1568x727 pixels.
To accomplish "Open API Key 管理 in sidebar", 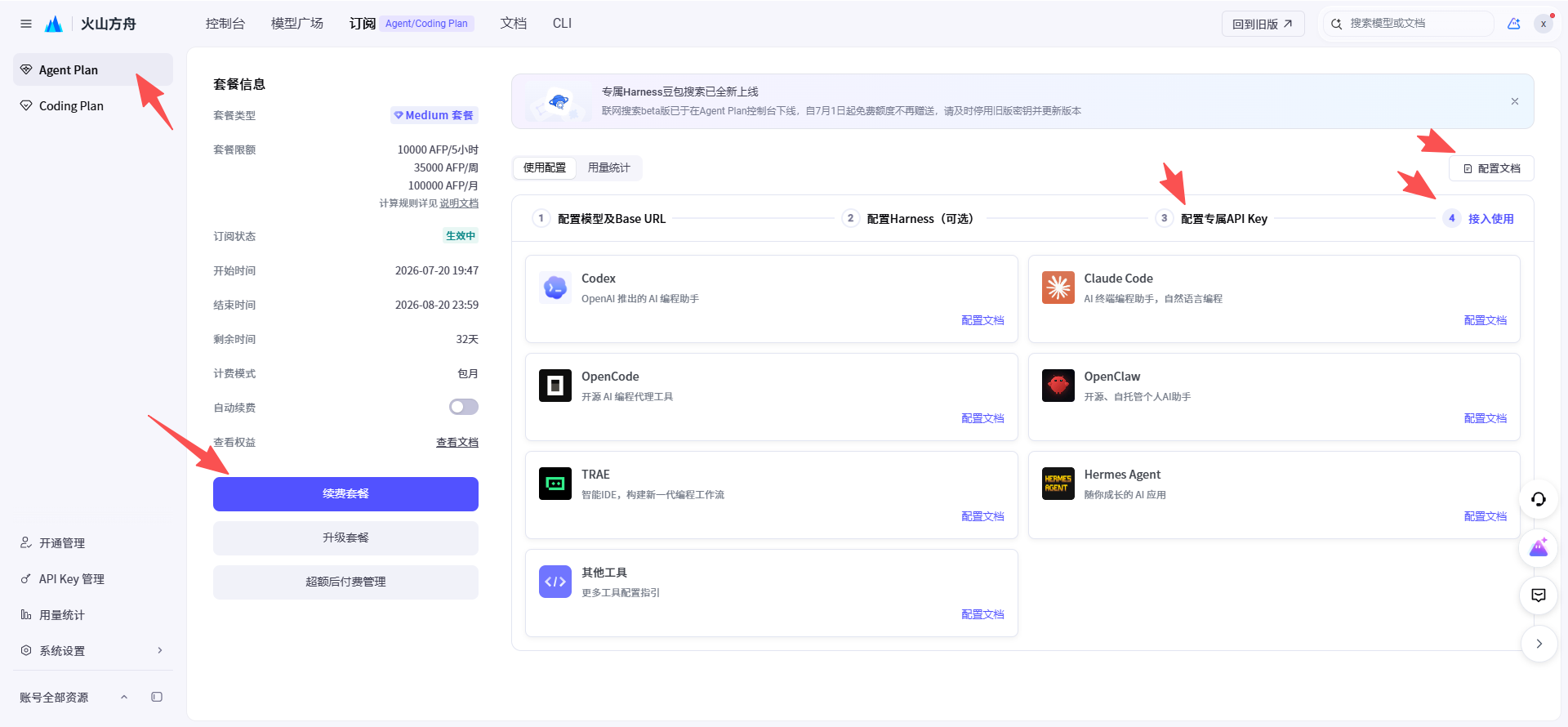I will pos(93,579).
